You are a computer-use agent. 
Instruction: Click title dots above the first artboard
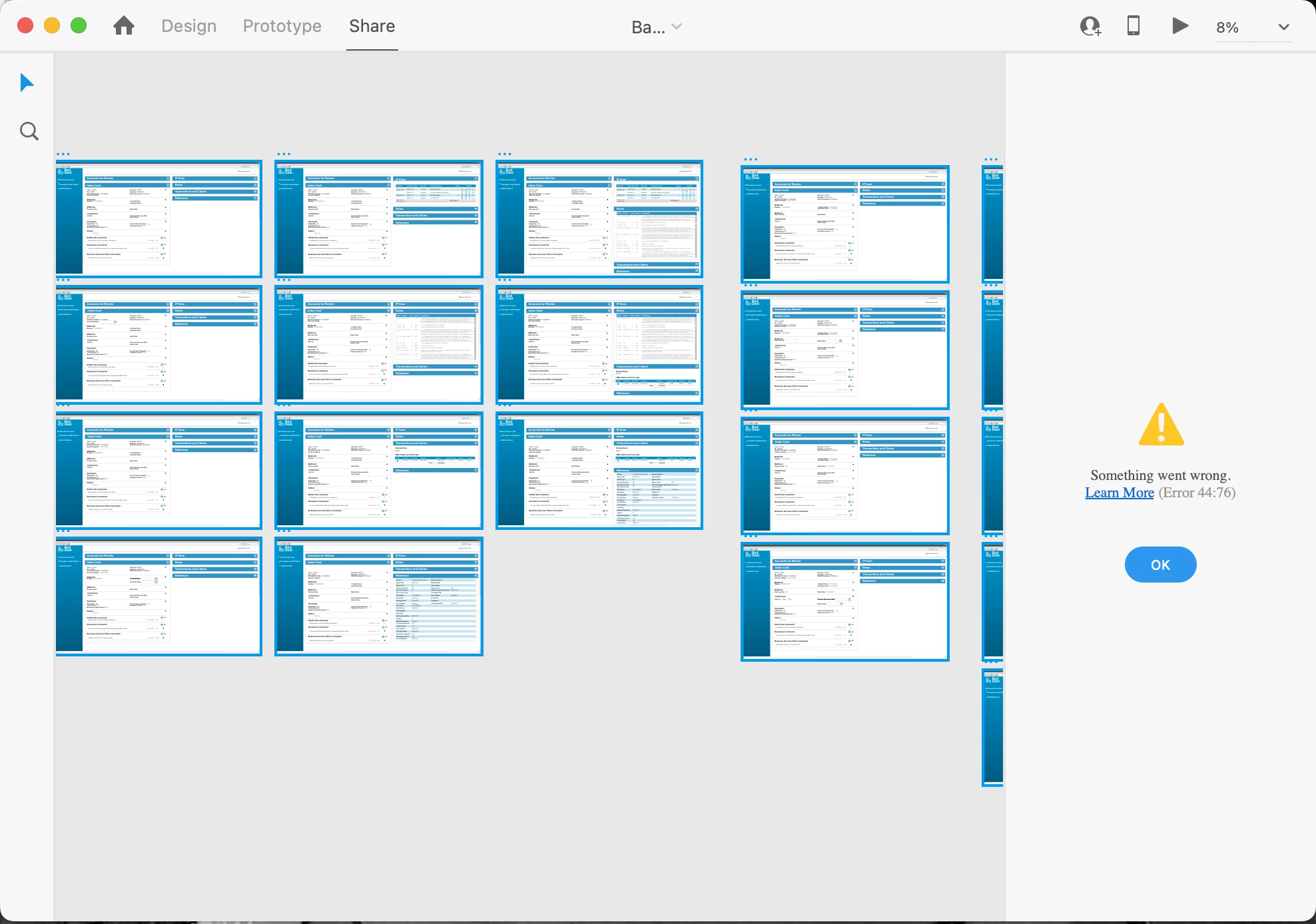coord(63,154)
